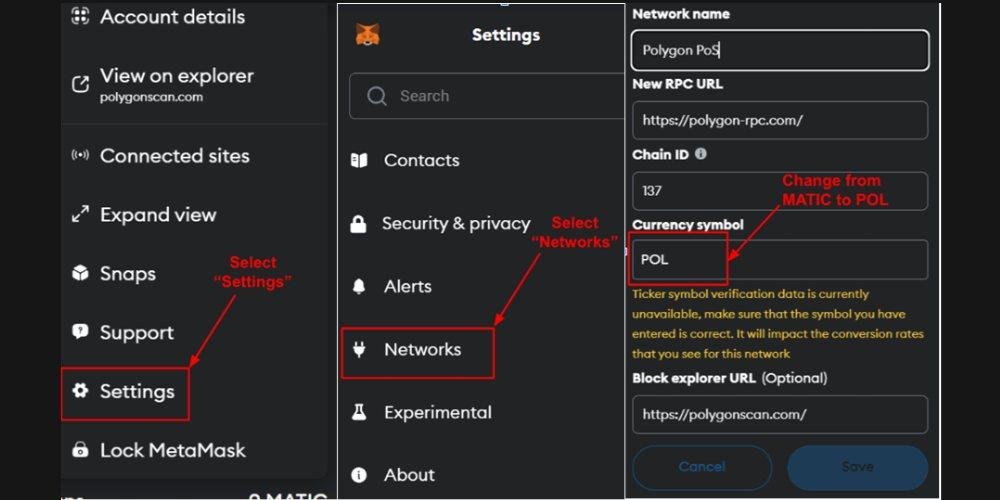The width and height of the screenshot is (1000, 500).
Task: Click the Account details grid icon
Action: click(x=80, y=16)
